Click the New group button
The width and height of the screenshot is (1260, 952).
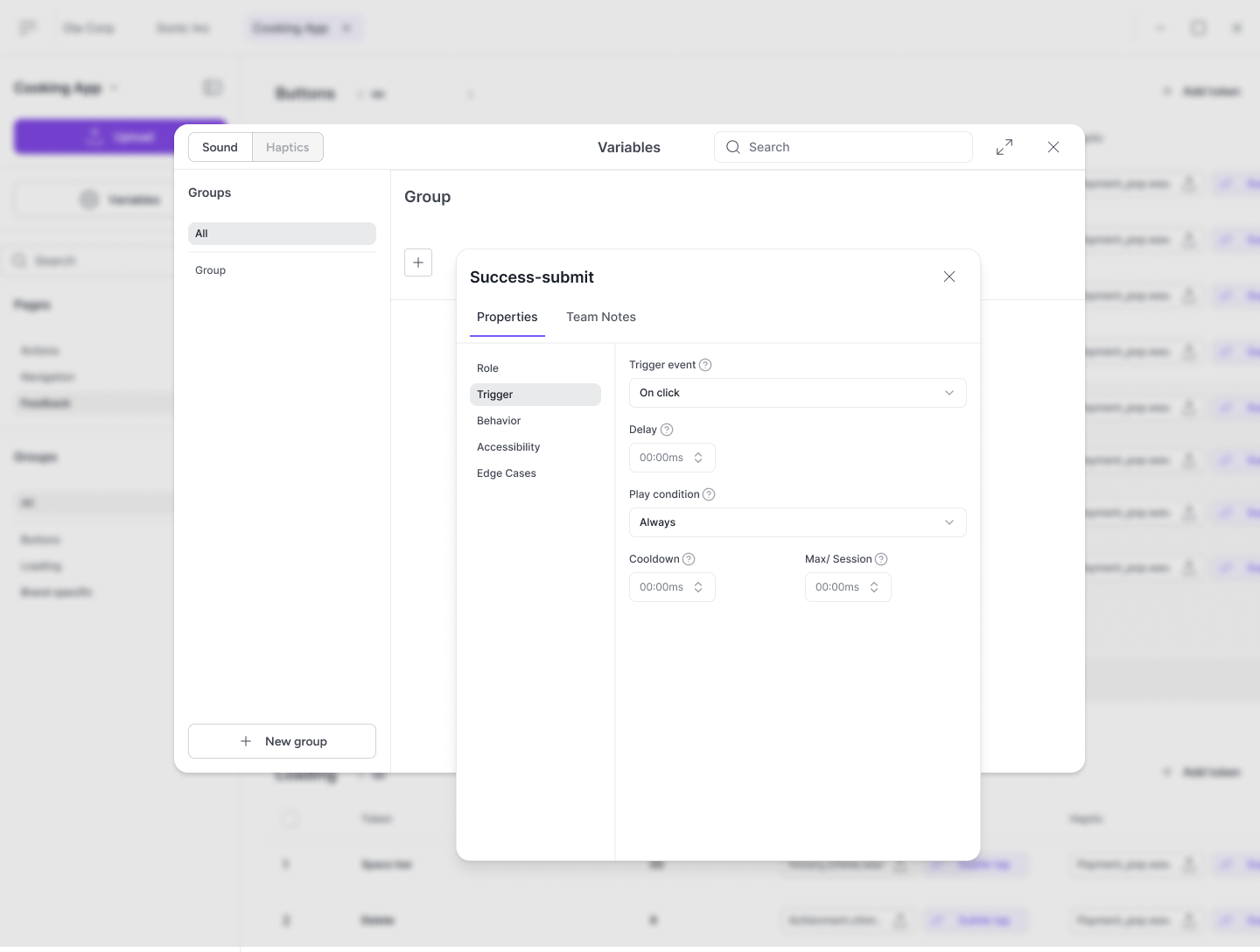point(282,741)
